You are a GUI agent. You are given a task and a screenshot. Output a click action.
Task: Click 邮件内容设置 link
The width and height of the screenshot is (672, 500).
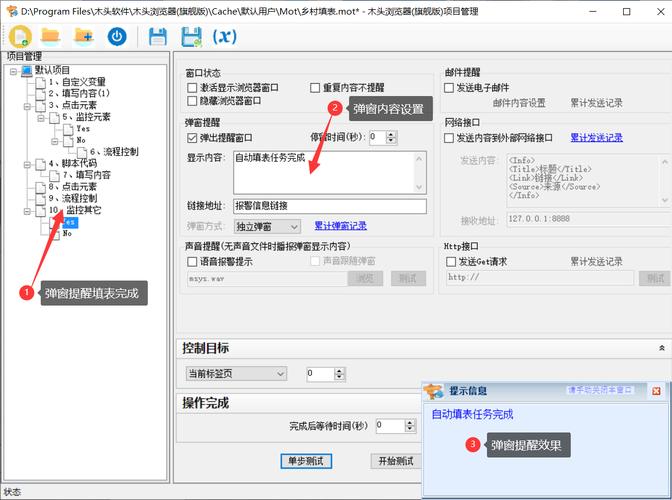coord(519,103)
